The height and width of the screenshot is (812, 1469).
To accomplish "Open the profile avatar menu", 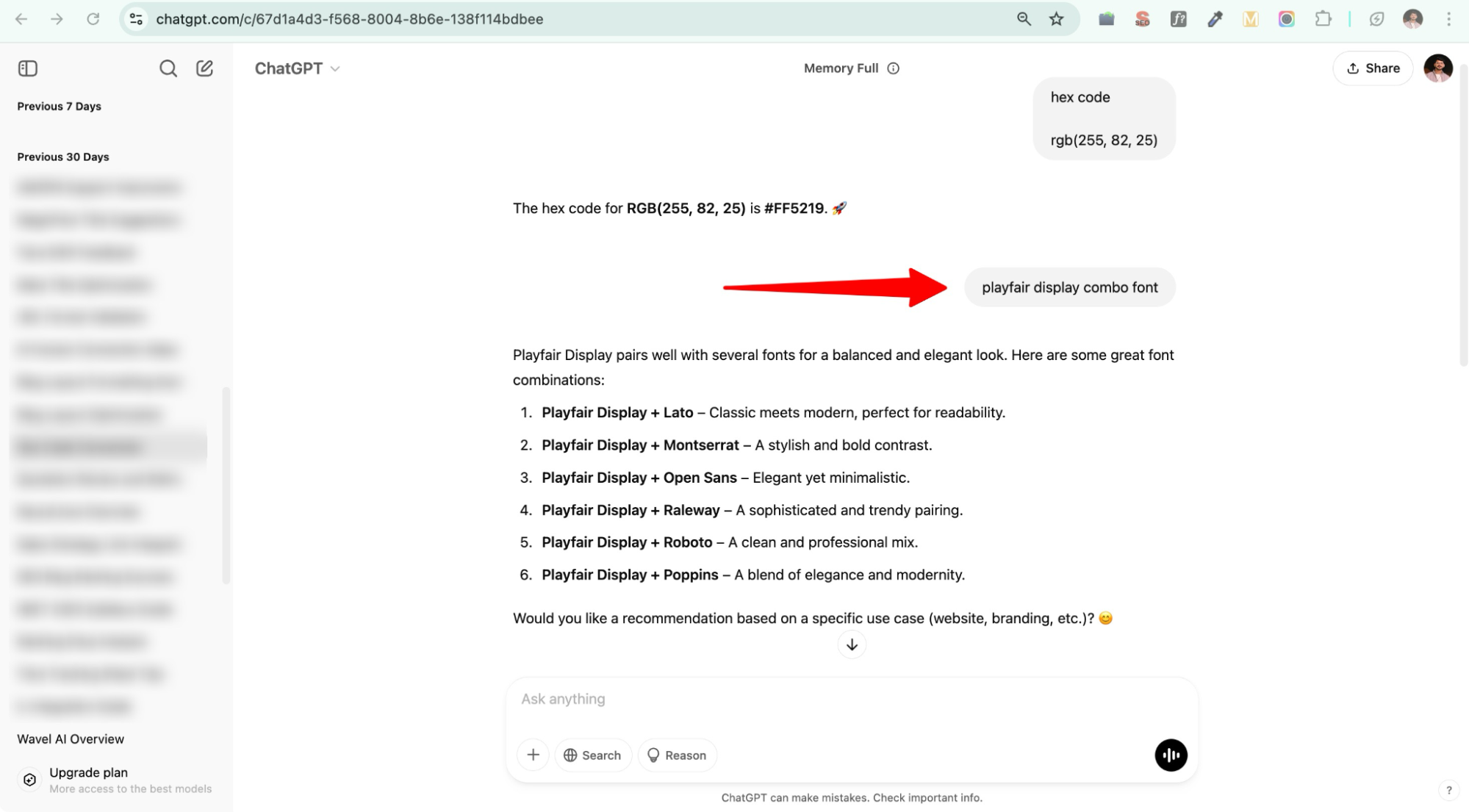I will (1437, 68).
